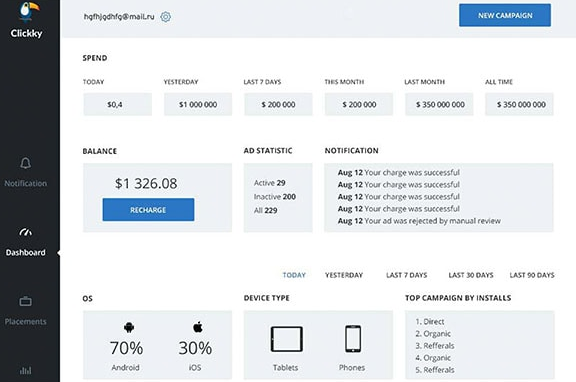Open account settings gear icon
The height and width of the screenshot is (382, 576).
click(166, 17)
